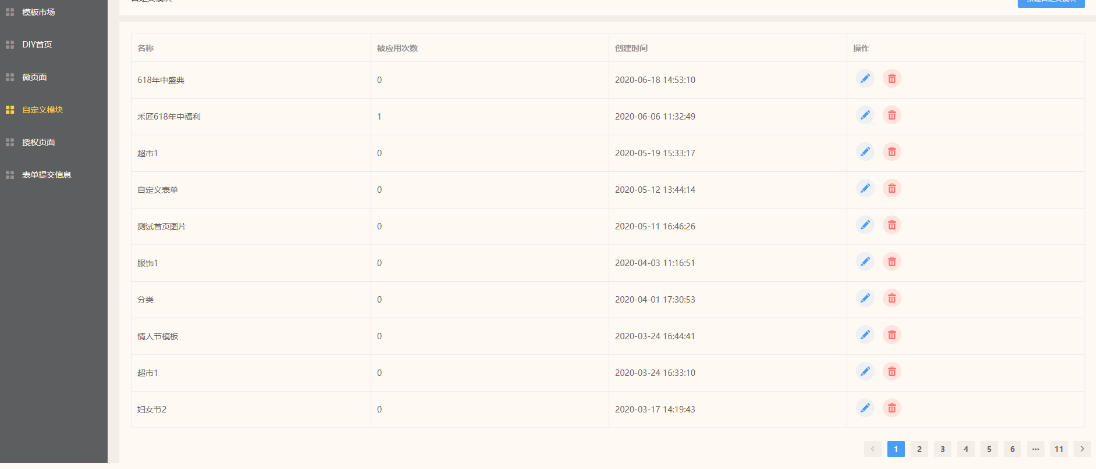The image size is (1096, 469).
Task: Go to next page arrow
Action: coord(1082,449)
